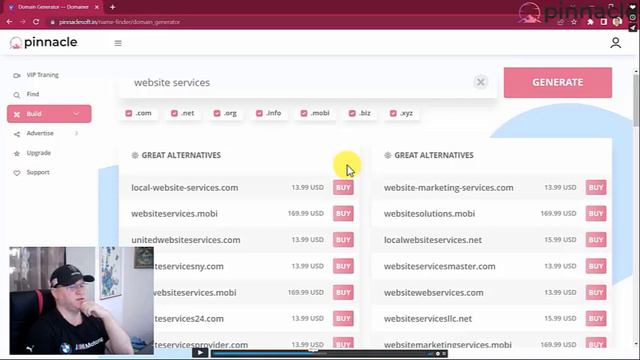The width and height of the screenshot is (640, 360).
Task: Open Advertise in sidebar
Action: (40, 133)
